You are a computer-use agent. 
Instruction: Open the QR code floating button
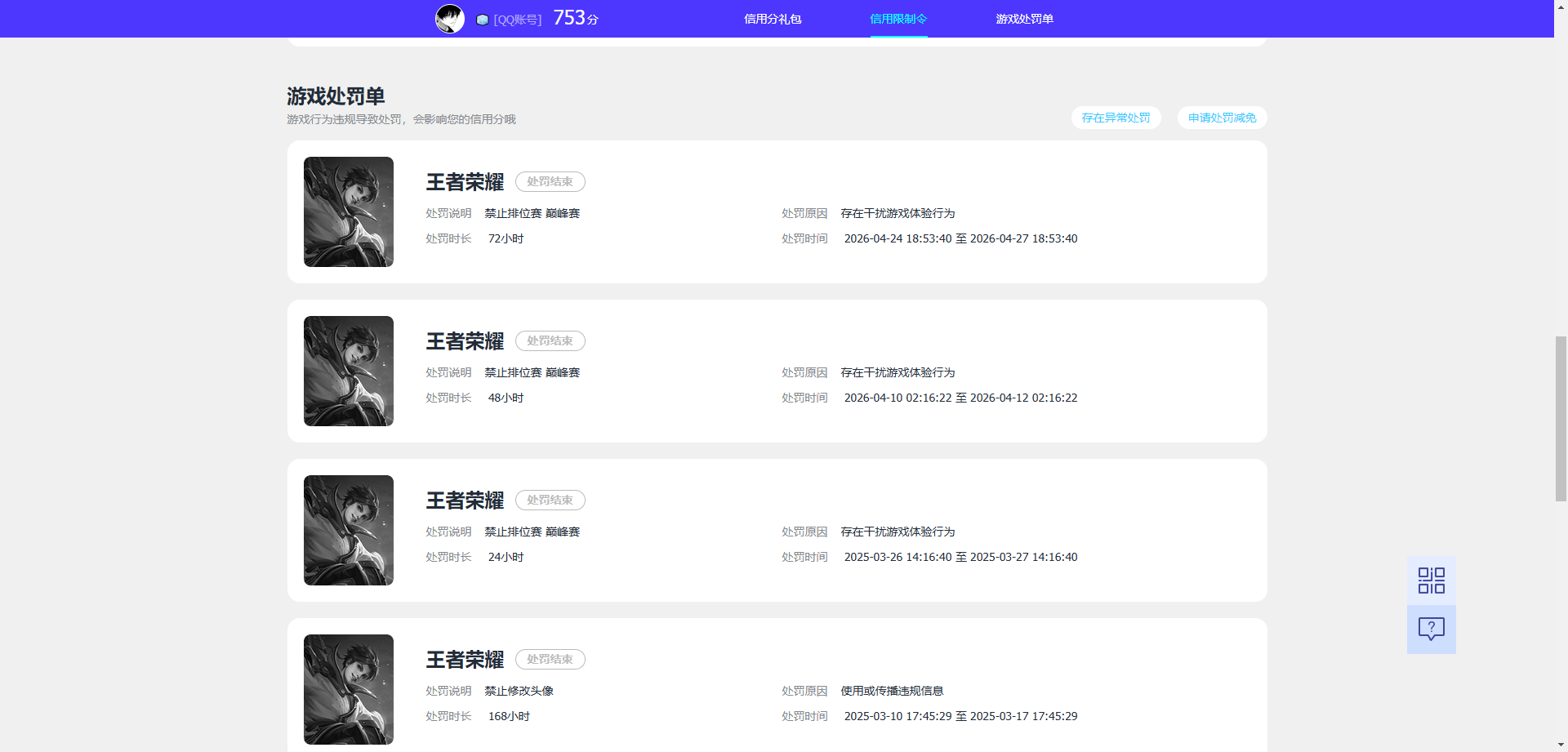tap(1431, 581)
